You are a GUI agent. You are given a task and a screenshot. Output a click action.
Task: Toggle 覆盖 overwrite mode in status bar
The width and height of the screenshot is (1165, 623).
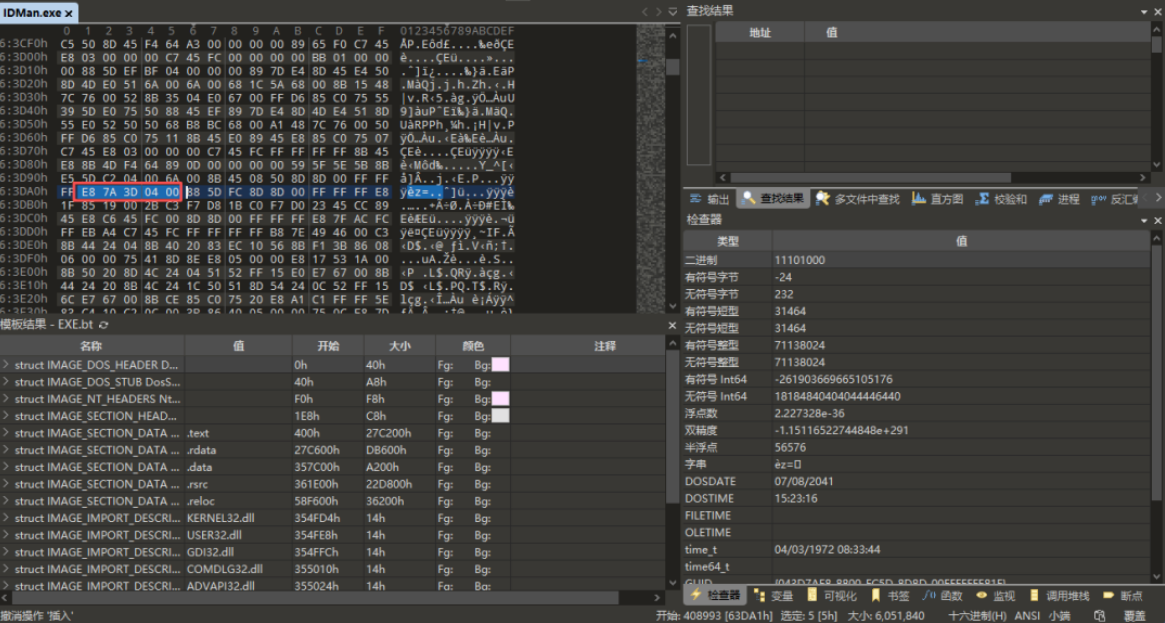tap(1134, 616)
